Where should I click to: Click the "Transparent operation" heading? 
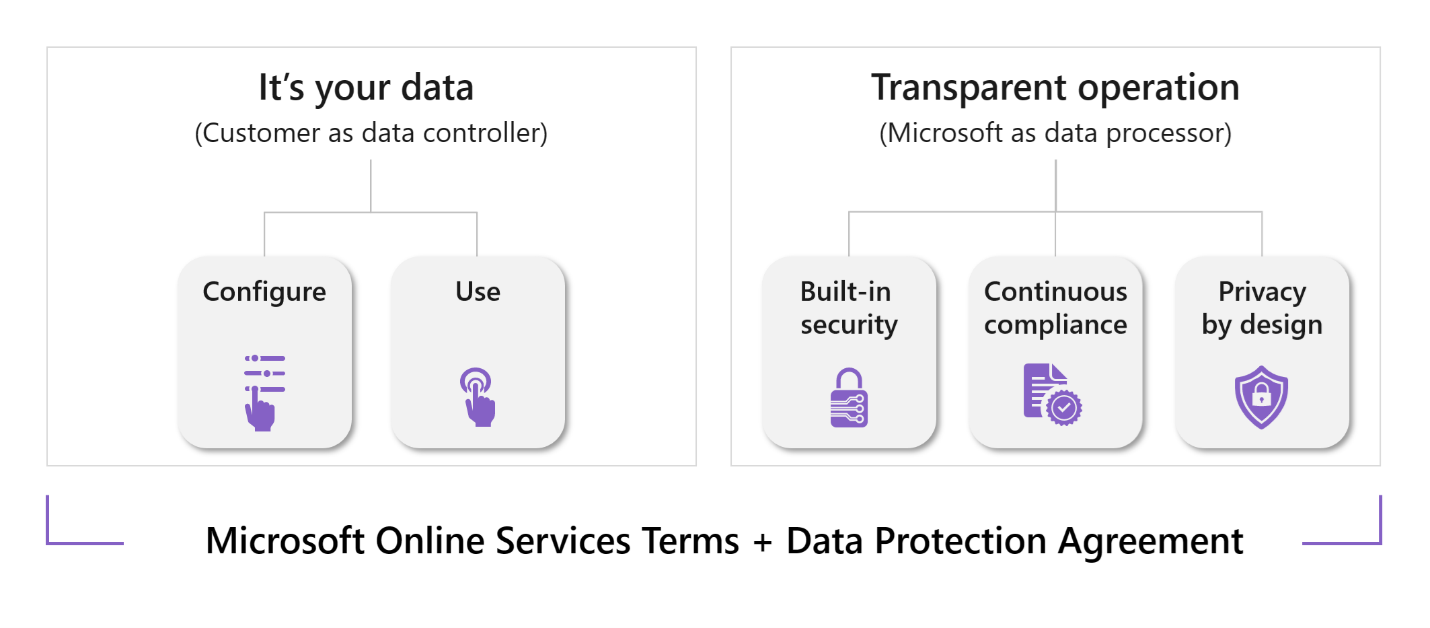point(1055,88)
